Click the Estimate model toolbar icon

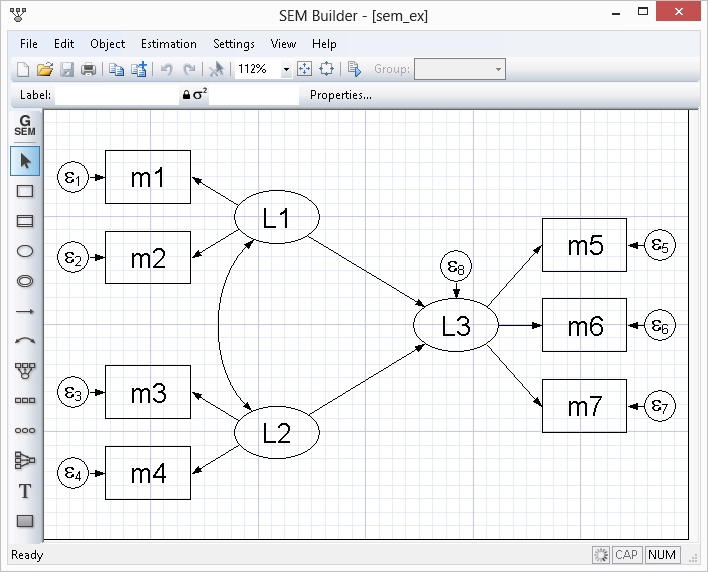(x=354, y=69)
